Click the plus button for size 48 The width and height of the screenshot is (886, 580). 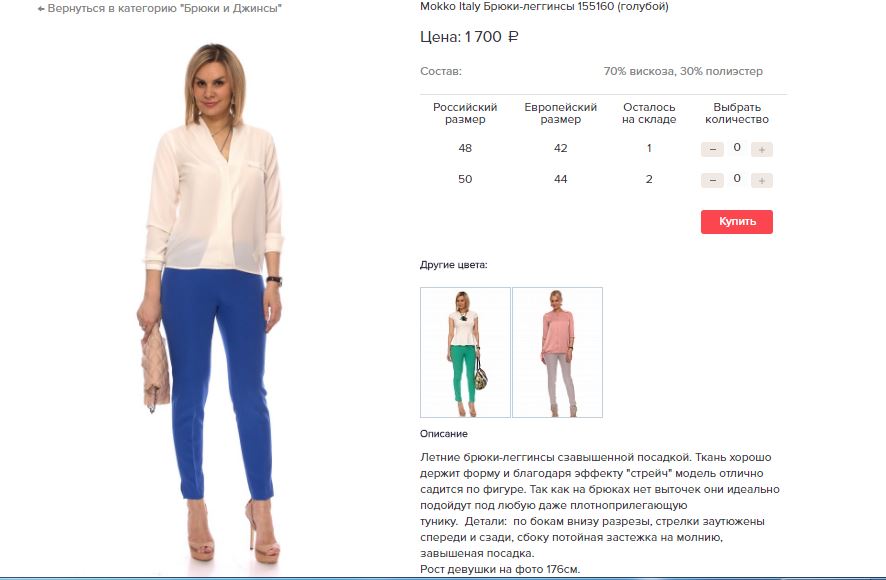pos(762,149)
